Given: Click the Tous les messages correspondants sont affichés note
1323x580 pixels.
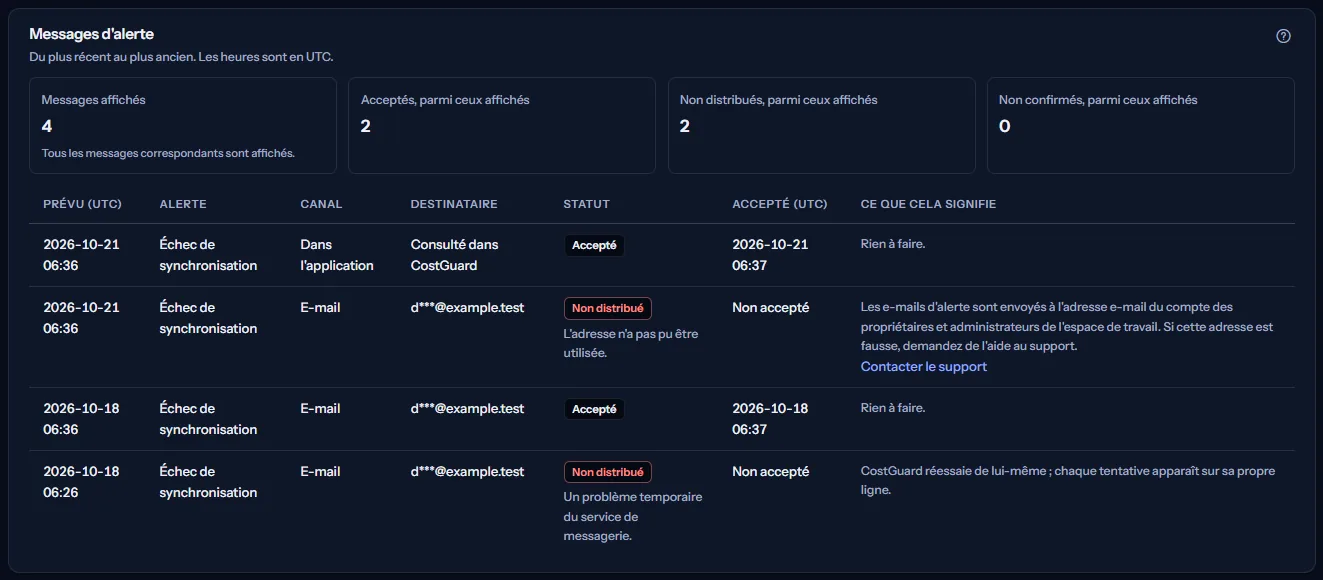Looking at the screenshot, I should (x=168, y=153).
